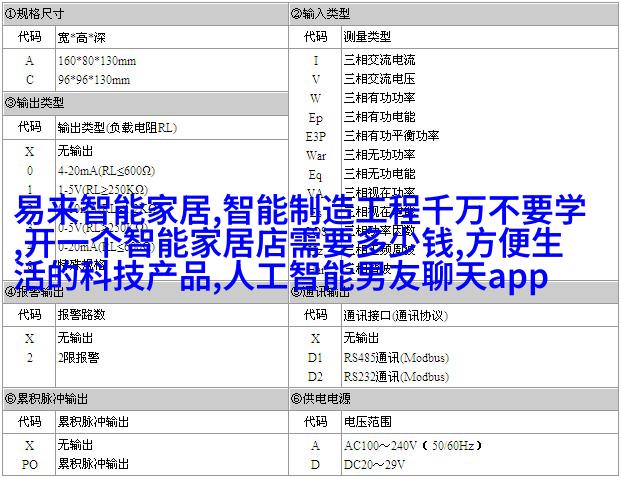621x478 pixels.
Task: Click code W in the 输入类型 table
Action: [x=316, y=99]
